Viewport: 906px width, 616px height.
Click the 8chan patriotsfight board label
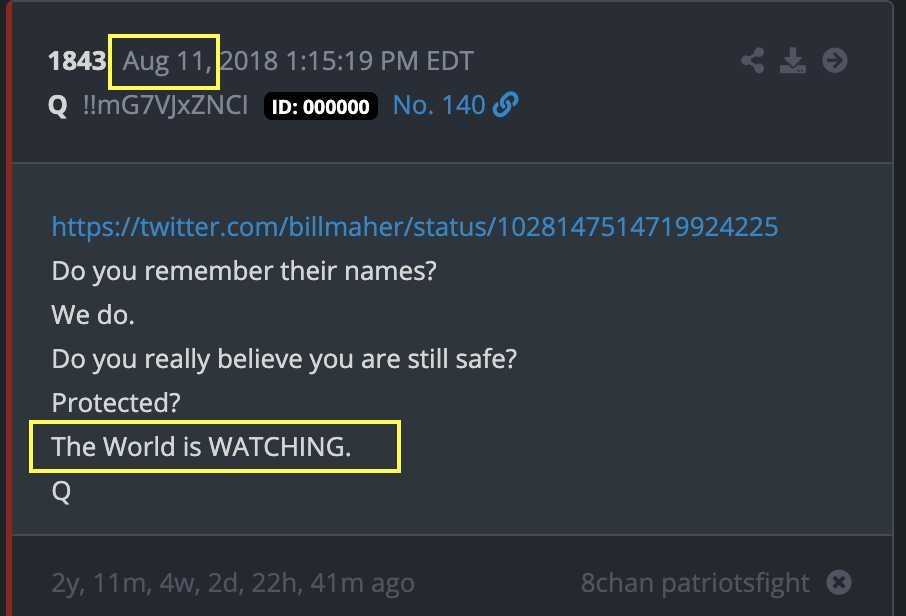(x=695, y=582)
